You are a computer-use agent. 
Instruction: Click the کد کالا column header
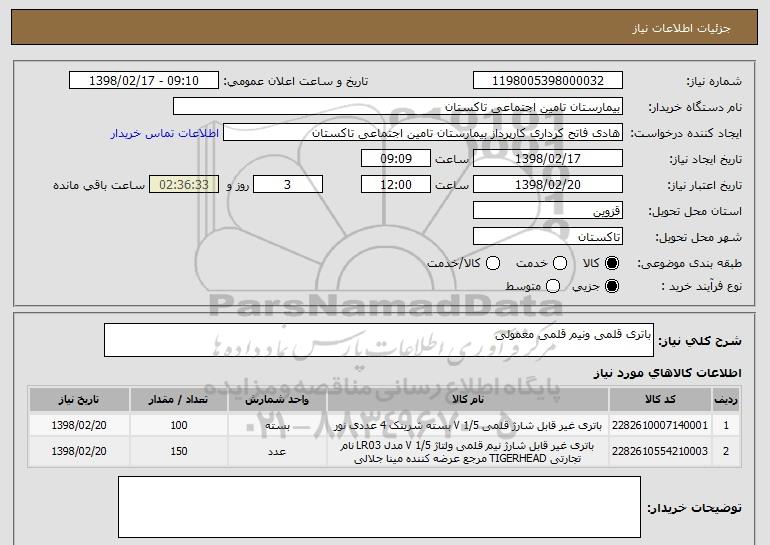[x=660, y=400]
